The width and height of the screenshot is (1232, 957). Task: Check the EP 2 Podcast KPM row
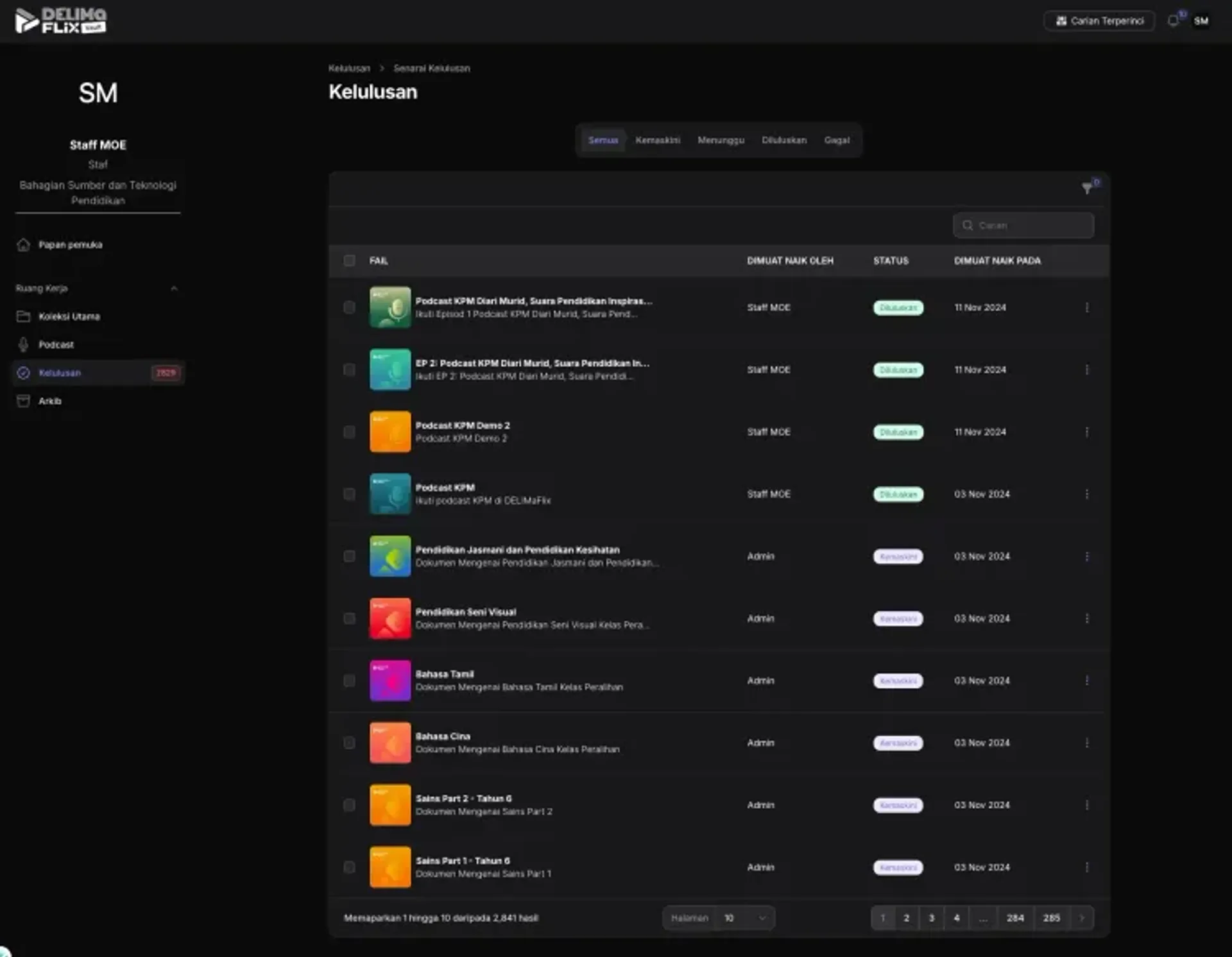pos(349,369)
